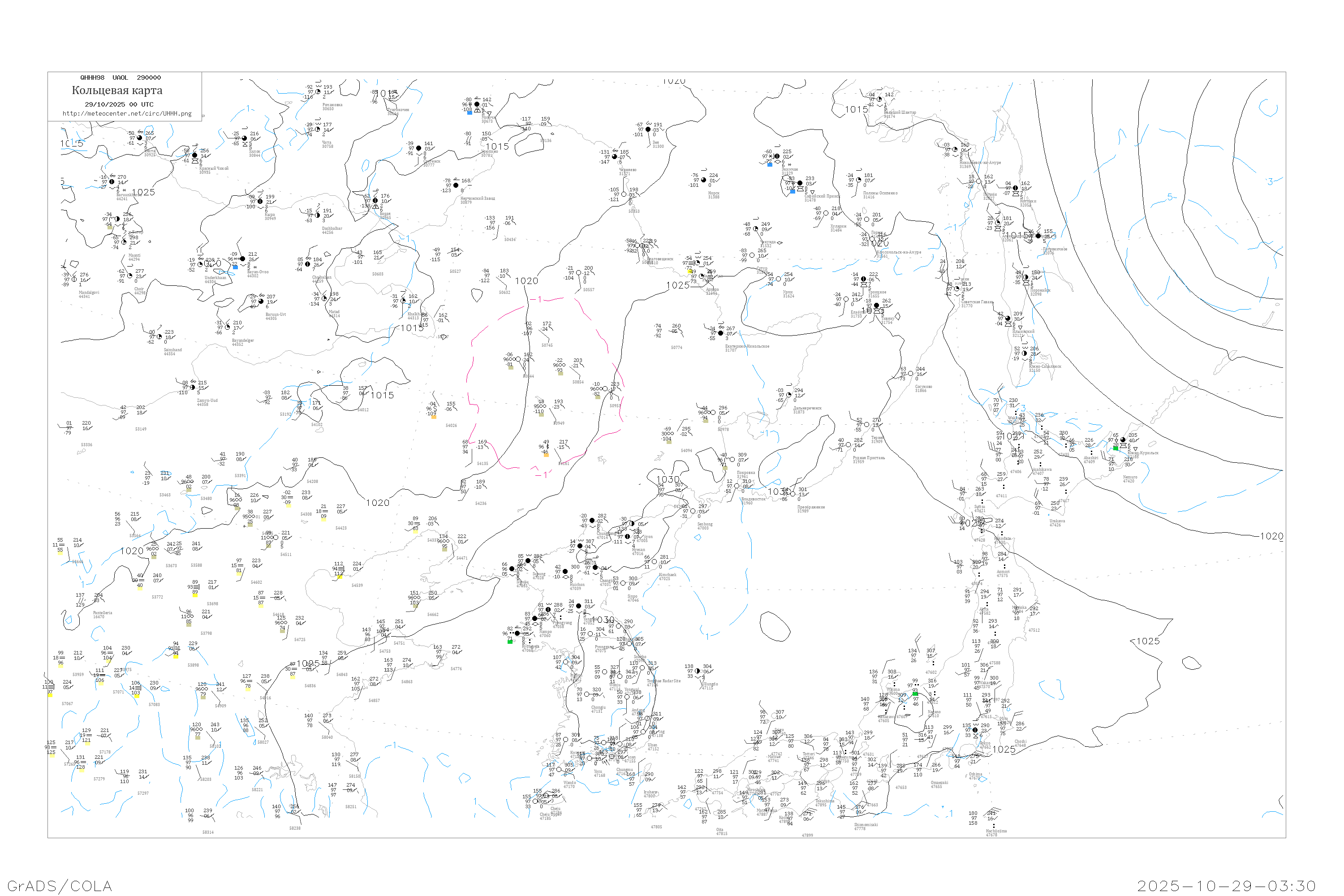Click the filled station circle at Красный Чикой
The image size is (1344, 896).
pyautogui.click(x=195, y=155)
